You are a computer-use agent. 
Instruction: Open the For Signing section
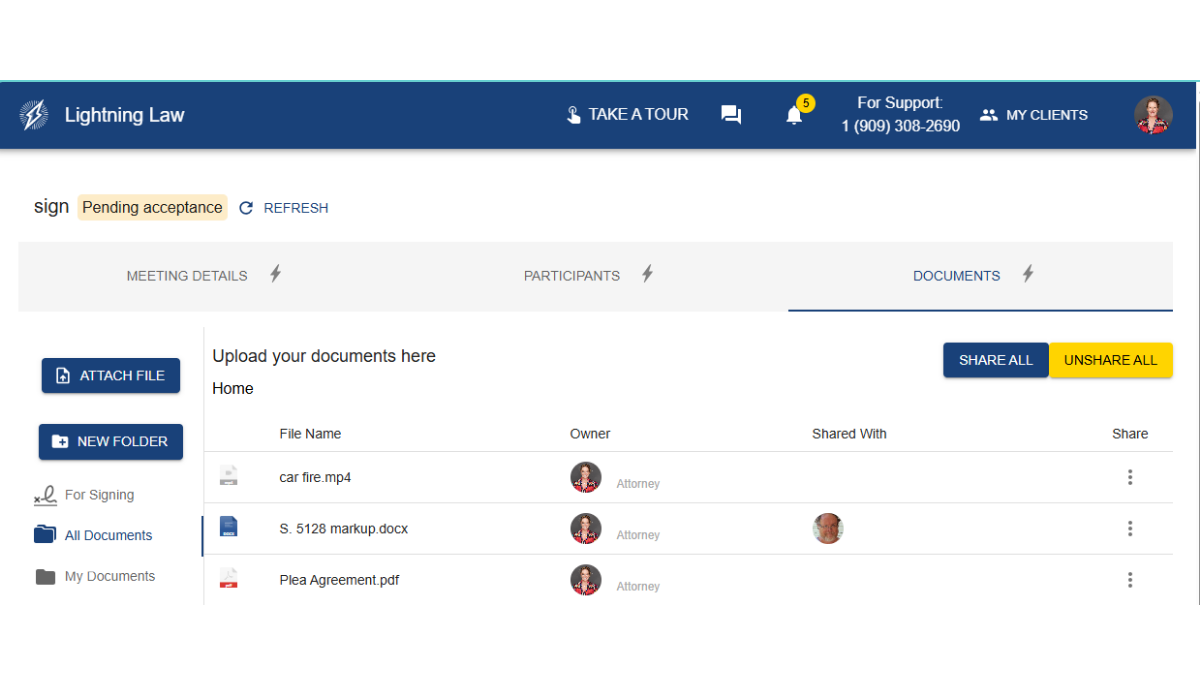85,495
